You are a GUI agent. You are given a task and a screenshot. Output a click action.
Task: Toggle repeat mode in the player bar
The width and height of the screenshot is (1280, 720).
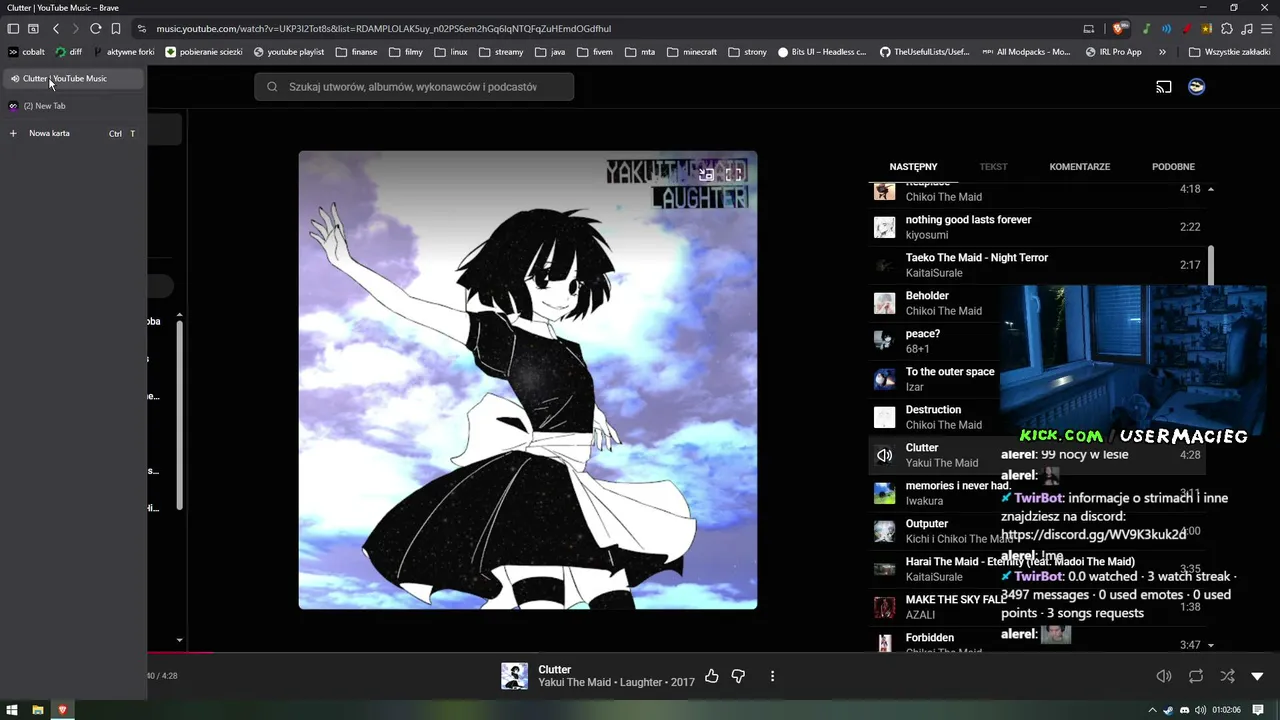pyautogui.click(x=1196, y=676)
